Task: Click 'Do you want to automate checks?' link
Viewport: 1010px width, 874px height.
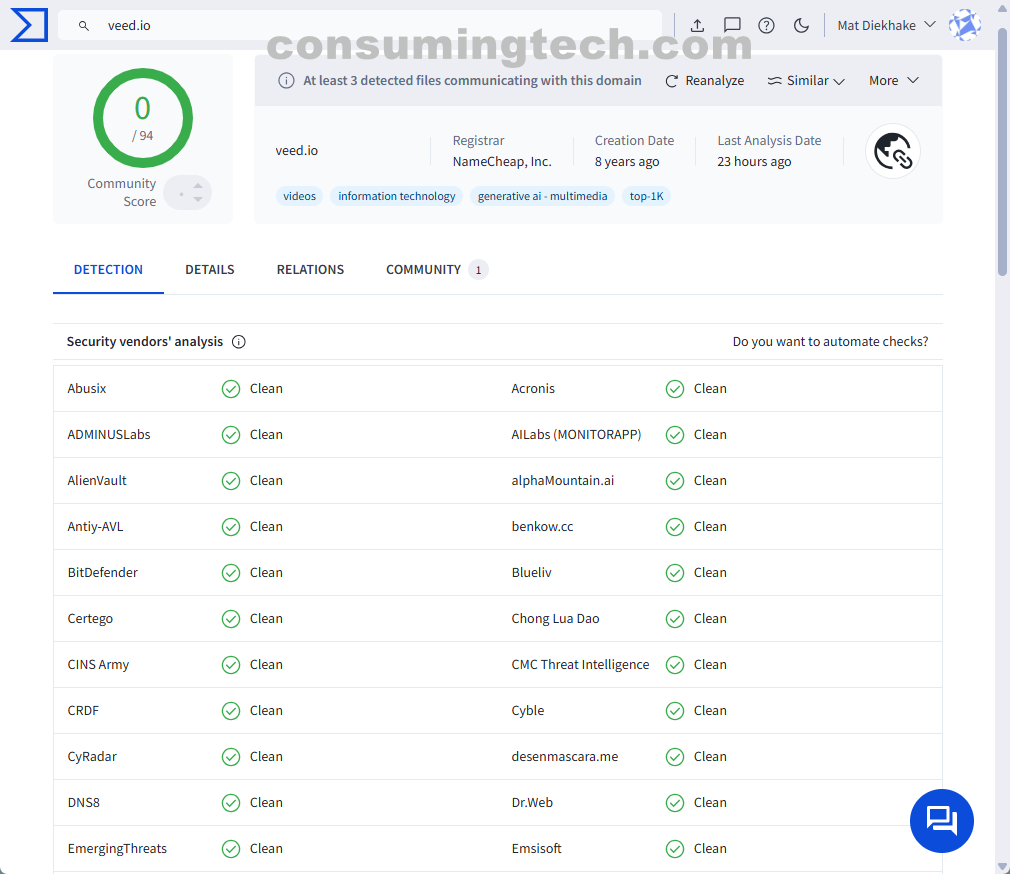Action: click(830, 342)
